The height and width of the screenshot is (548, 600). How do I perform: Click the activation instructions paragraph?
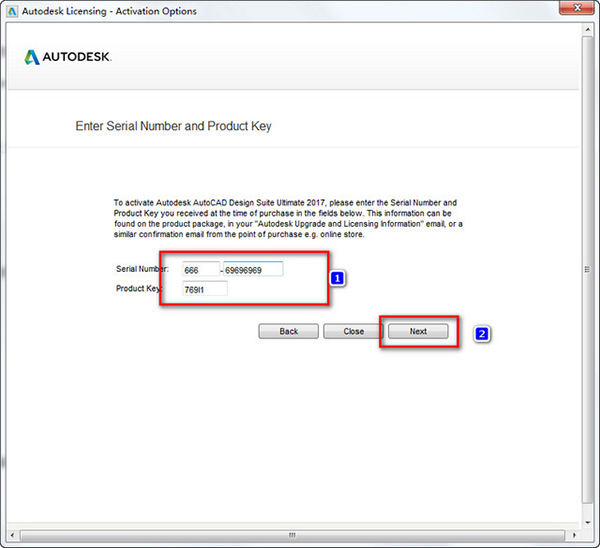tap(285, 218)
